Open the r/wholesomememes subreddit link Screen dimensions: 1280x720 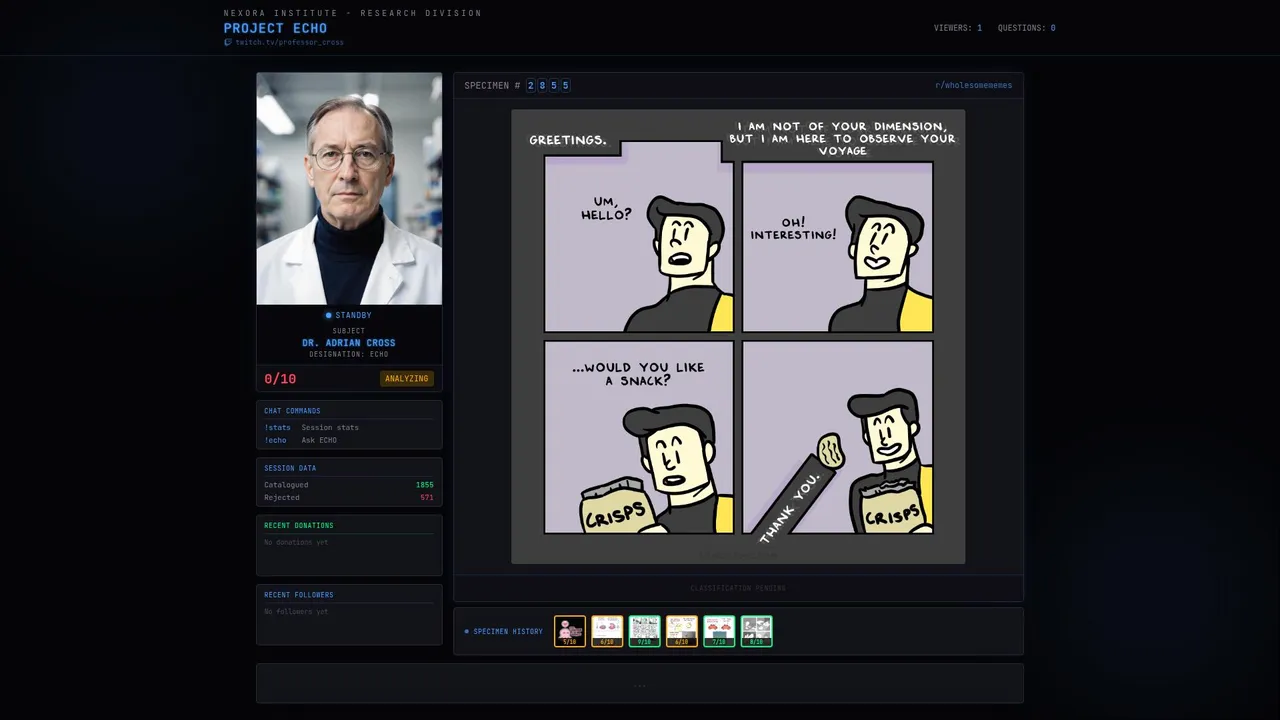973,86
